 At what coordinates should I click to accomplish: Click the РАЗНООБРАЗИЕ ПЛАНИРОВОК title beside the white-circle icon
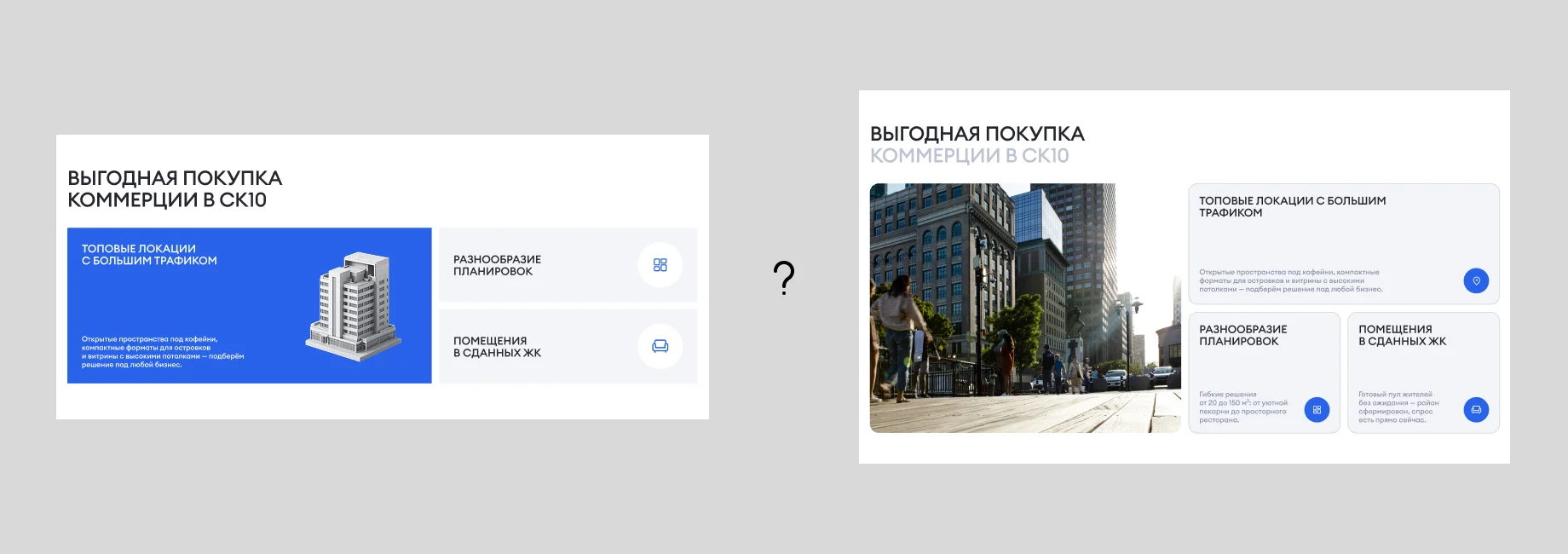[497, 265]
